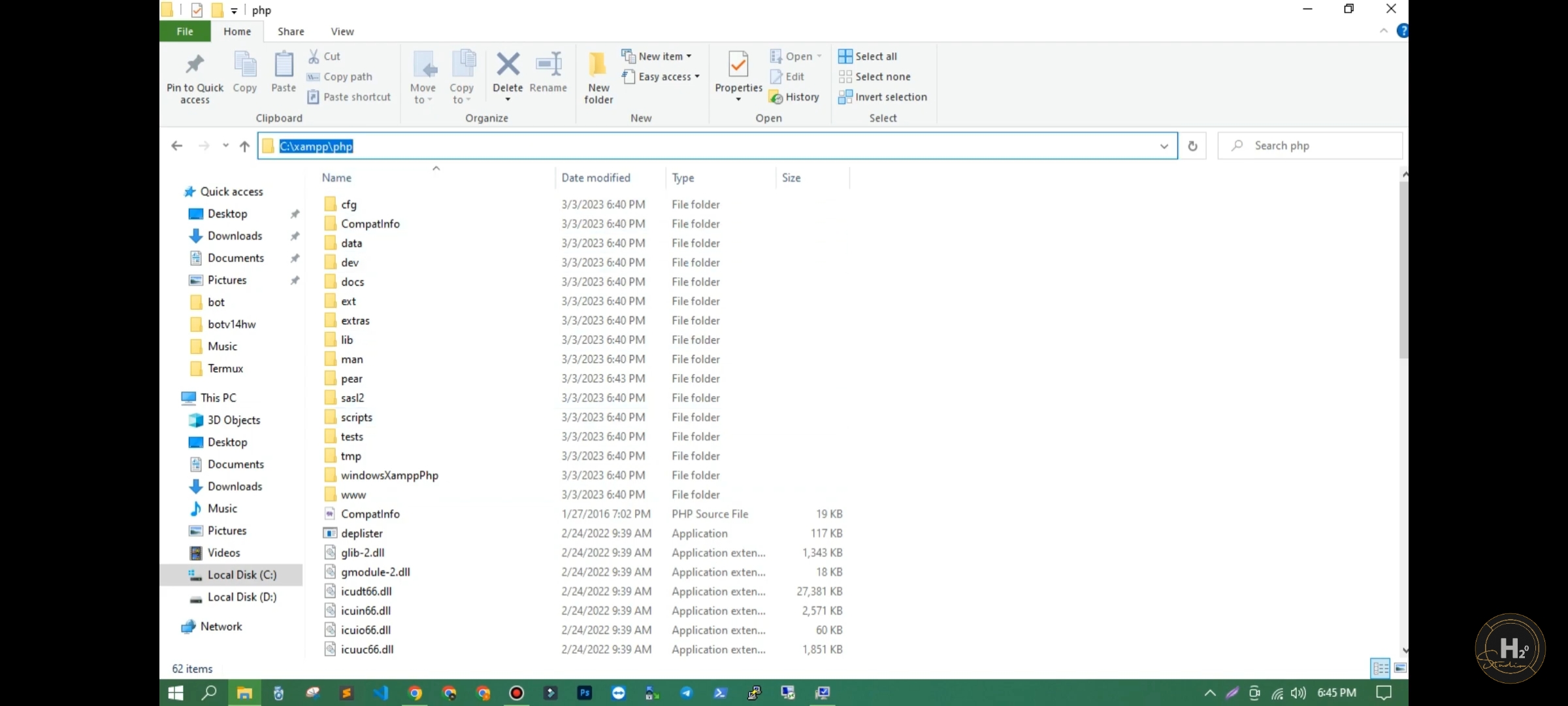Open the File menu tab
Screen dimensions: 1568x706
pyautogui.click(x=185, y=31)
